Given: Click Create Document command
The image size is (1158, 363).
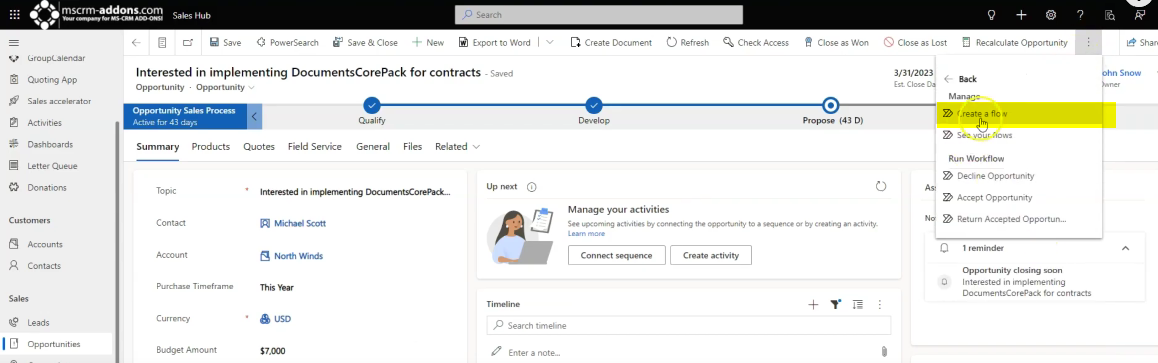Looking at the screenshot, I should 611,43.
